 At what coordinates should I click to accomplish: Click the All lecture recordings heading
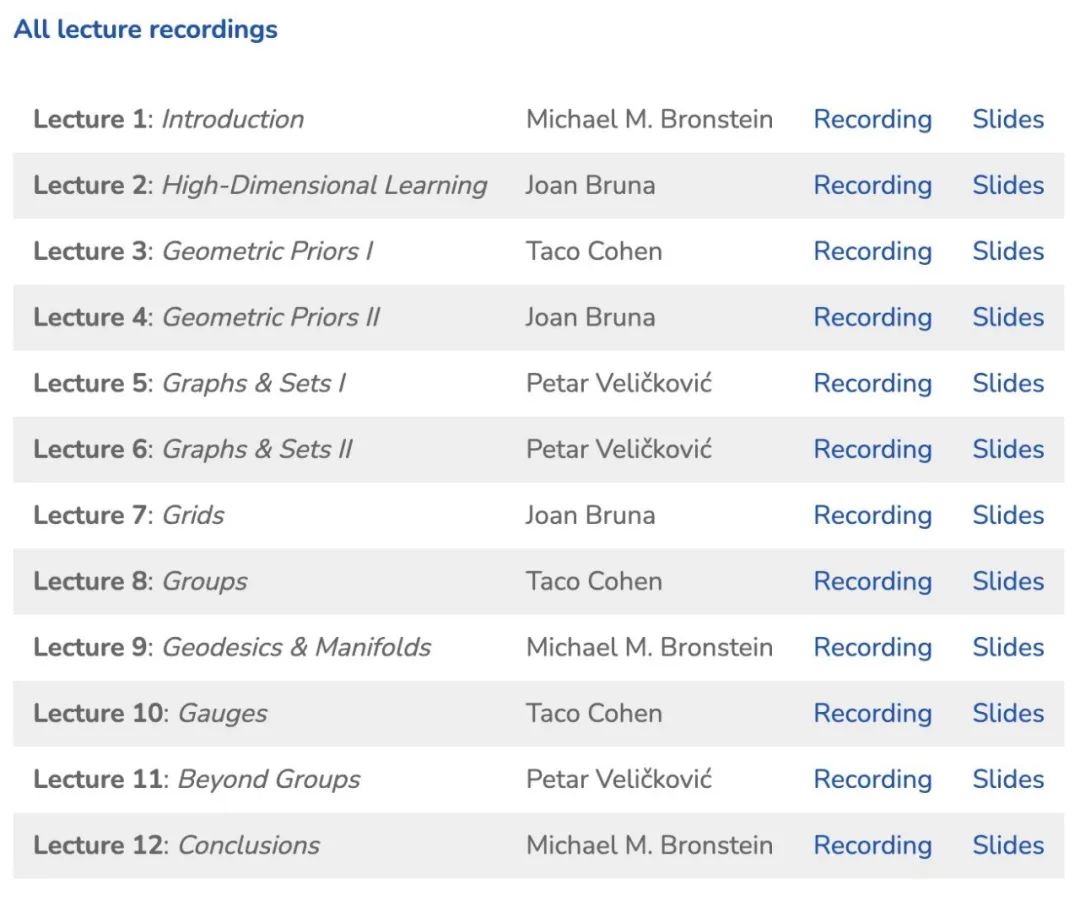click(x=146, y=30)
